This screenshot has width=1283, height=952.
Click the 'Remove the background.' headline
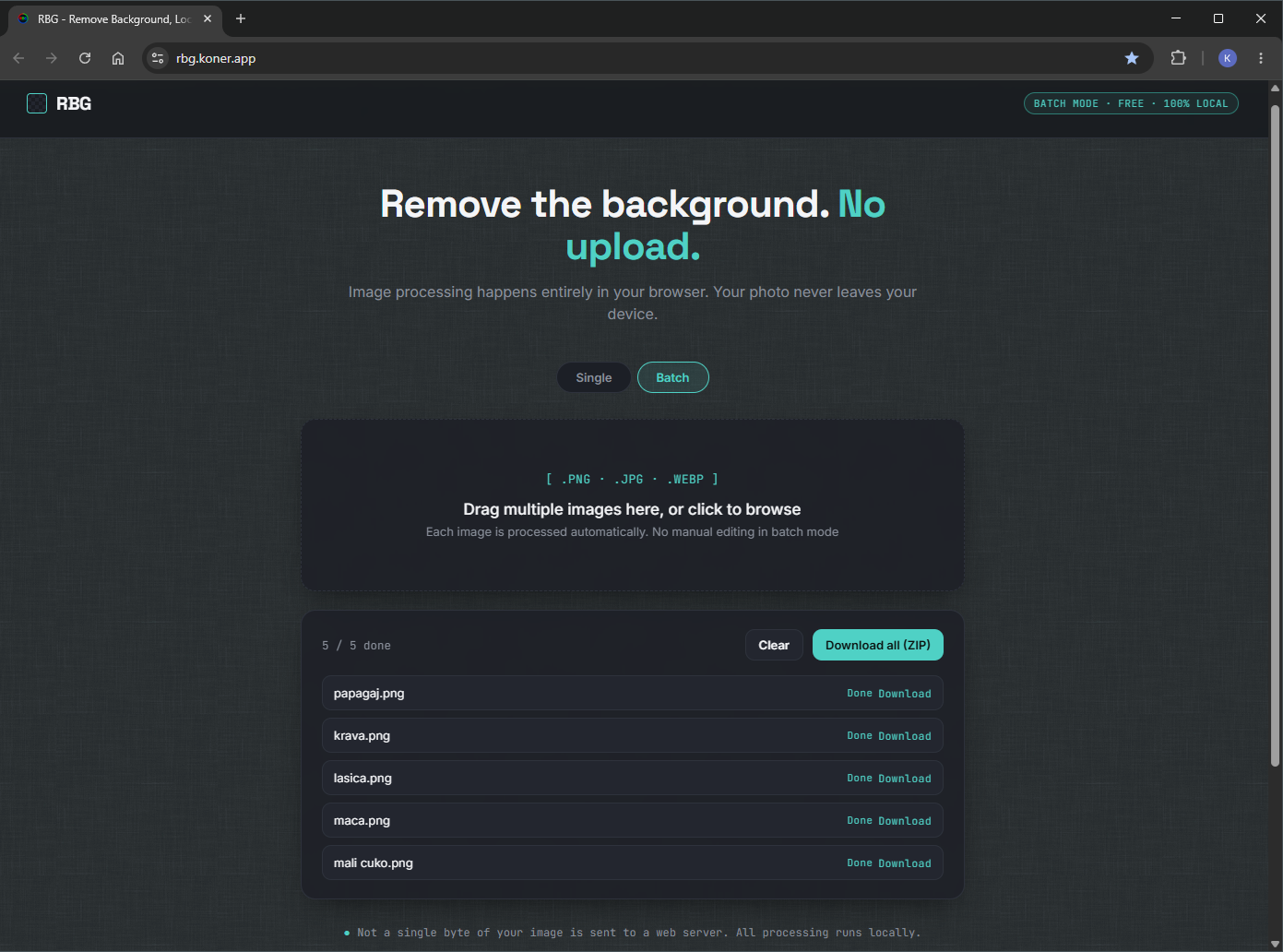pos(605,204)
